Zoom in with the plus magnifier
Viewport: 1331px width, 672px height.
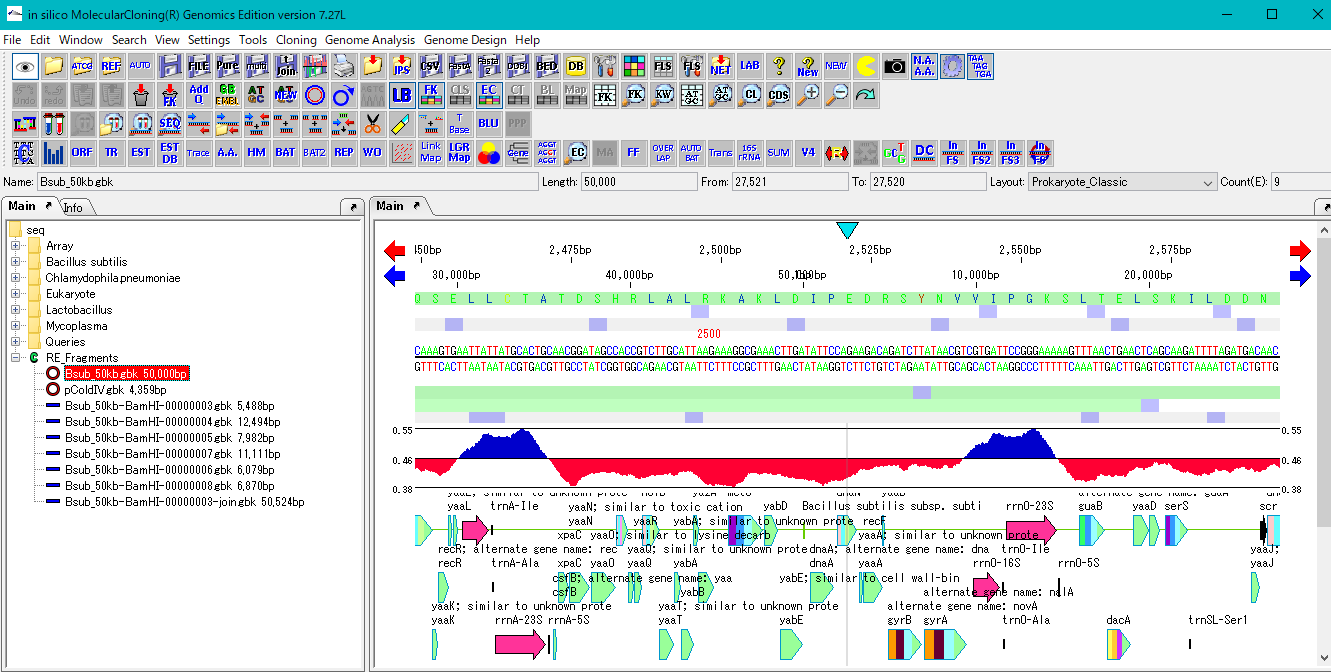pos(808,95)
